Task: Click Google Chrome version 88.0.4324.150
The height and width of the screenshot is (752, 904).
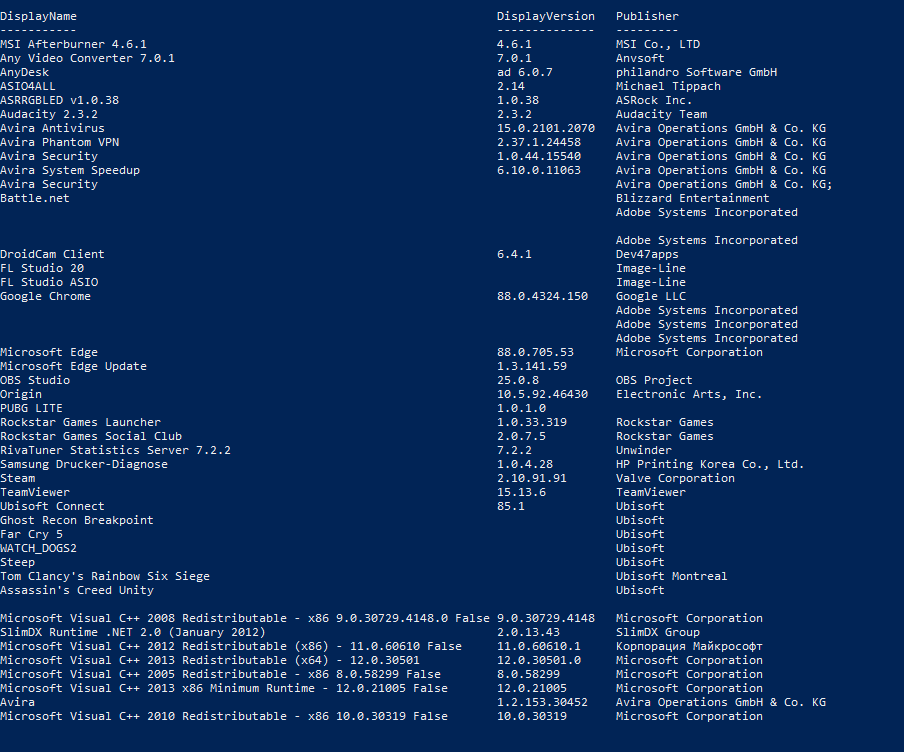Action: tap(542, 296)
